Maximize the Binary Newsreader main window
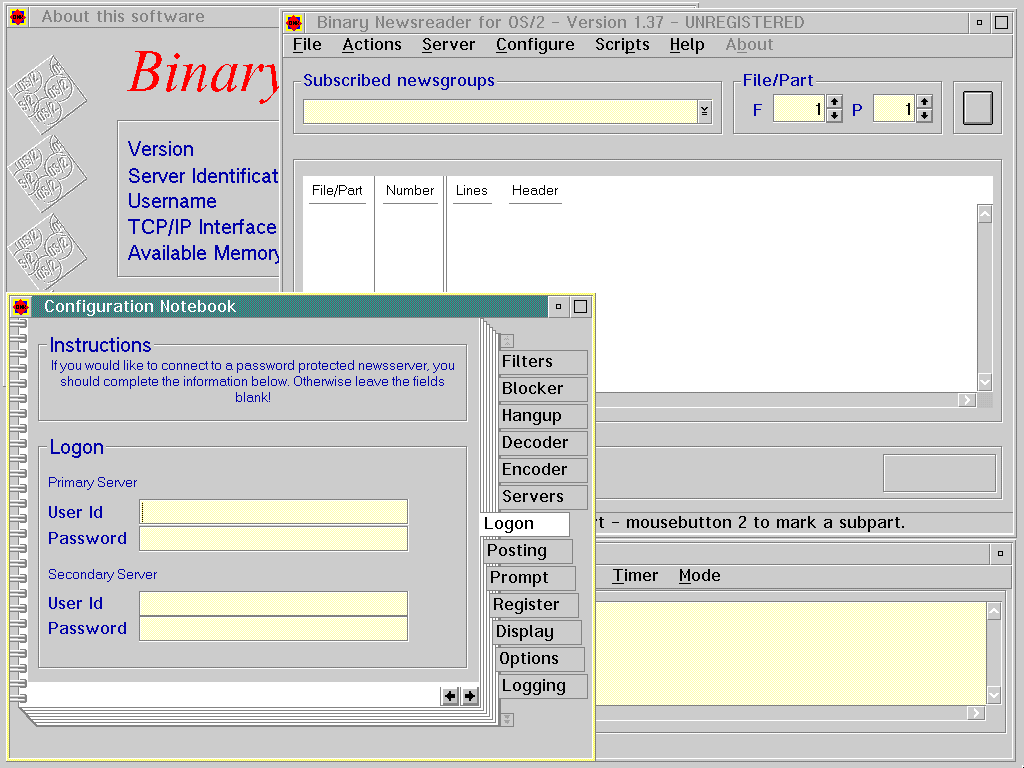The image size is (1024, 768). tap(1001, 23)
